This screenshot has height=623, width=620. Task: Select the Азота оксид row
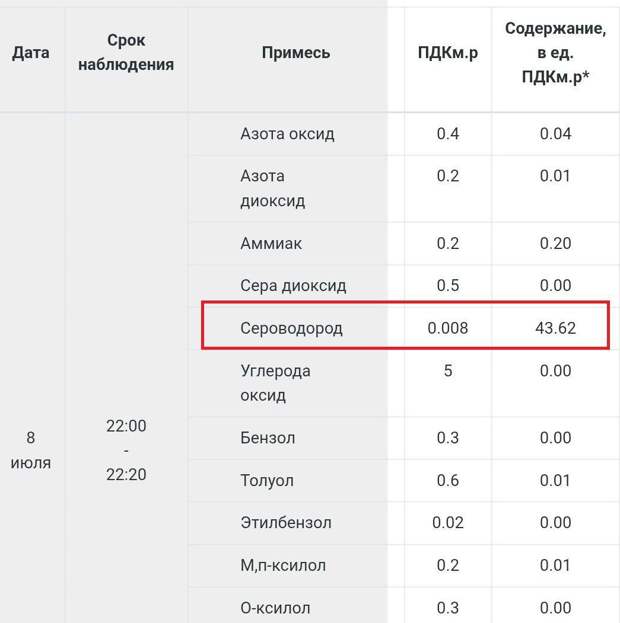(404, 134)
